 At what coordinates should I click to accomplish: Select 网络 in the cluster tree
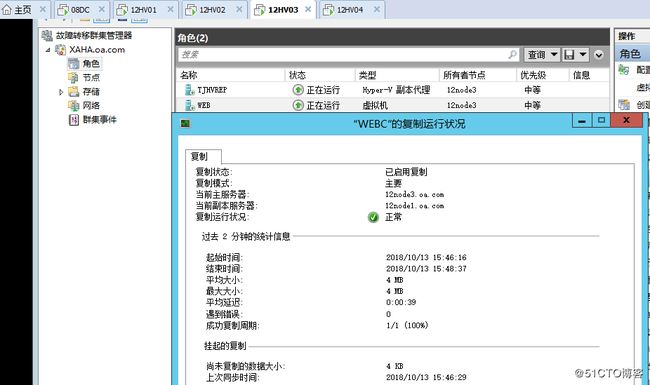(x=91, y=106)
